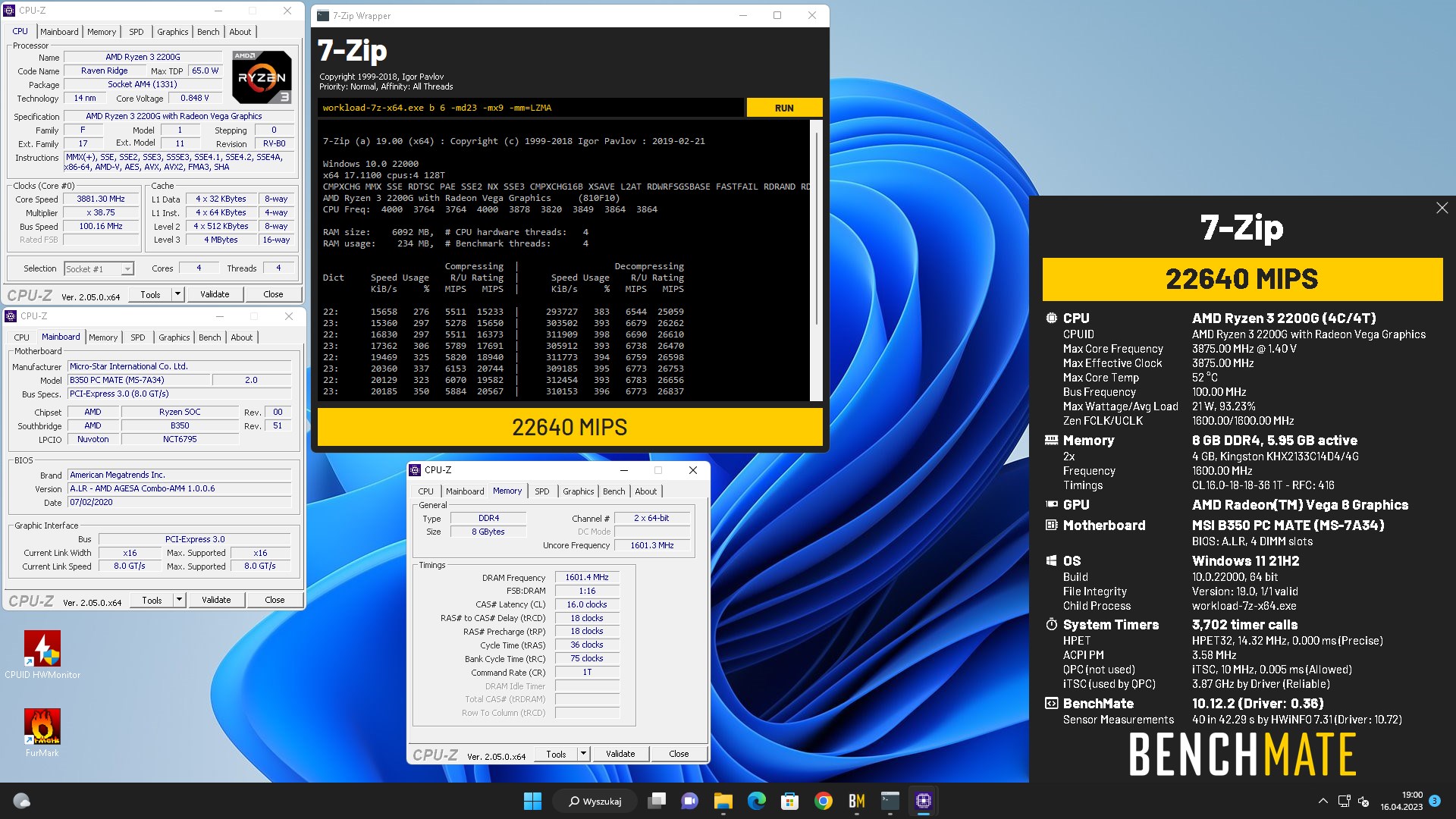This screenshot has width=1456, height=819.
Task: Click the AMD Ryzen 3 2200G (4C/4T) heading
Action: (x=1284, y=318)
